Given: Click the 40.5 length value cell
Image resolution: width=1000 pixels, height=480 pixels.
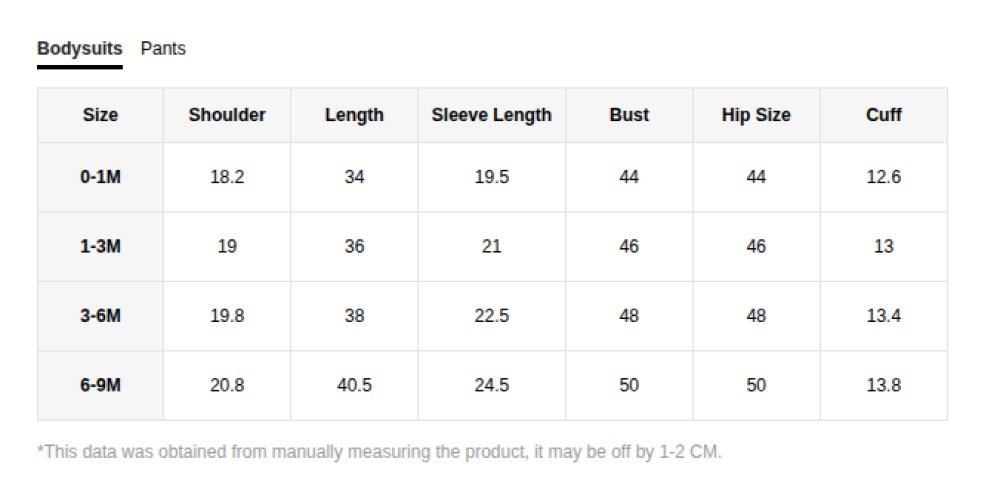Looking at the screenshot, I should [x=354, y=385].
